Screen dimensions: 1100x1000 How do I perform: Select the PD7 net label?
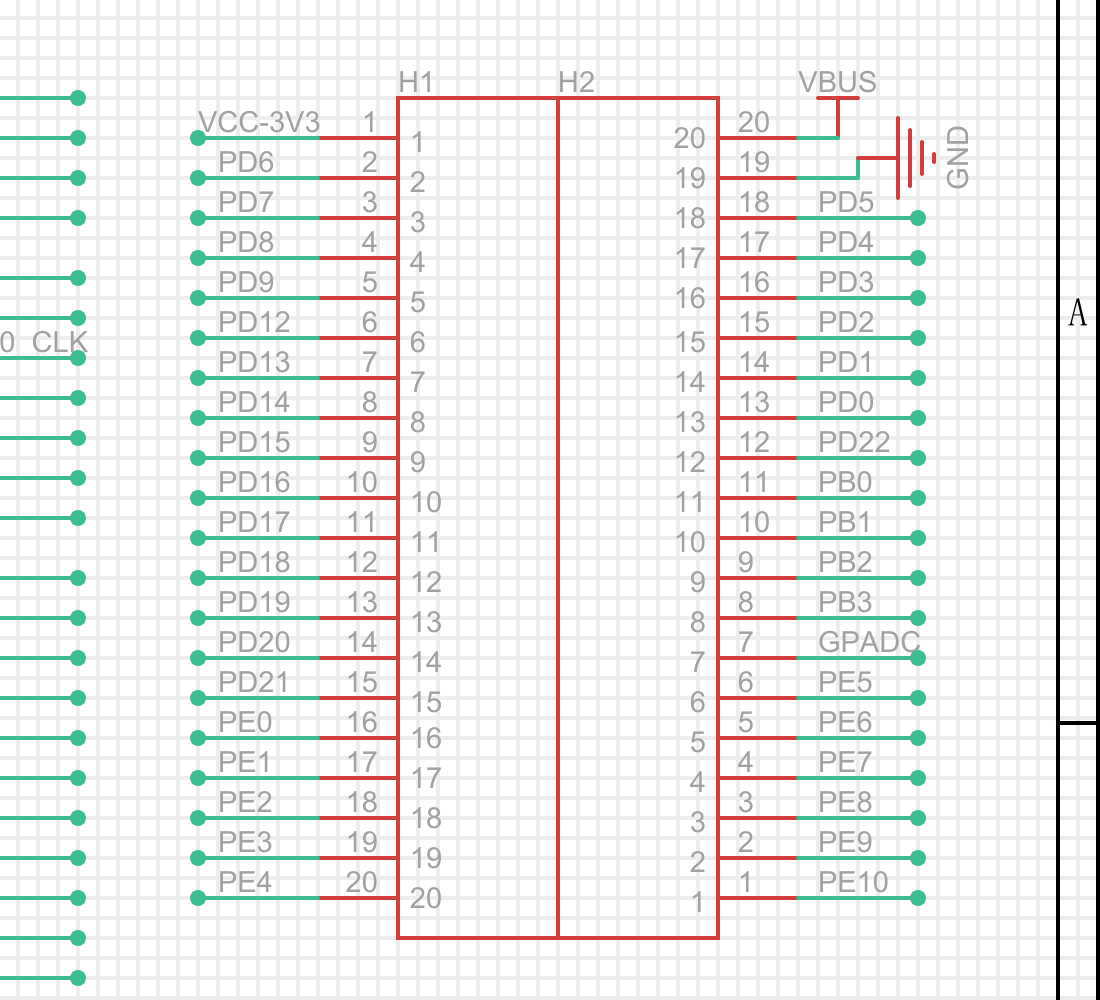click(x=246, y=202)
